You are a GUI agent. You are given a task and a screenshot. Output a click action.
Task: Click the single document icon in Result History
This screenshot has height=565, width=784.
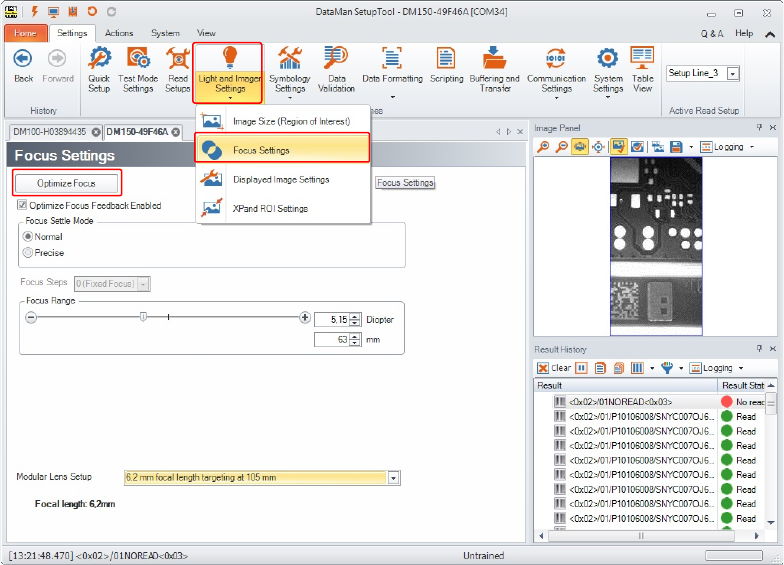[600, 368]
